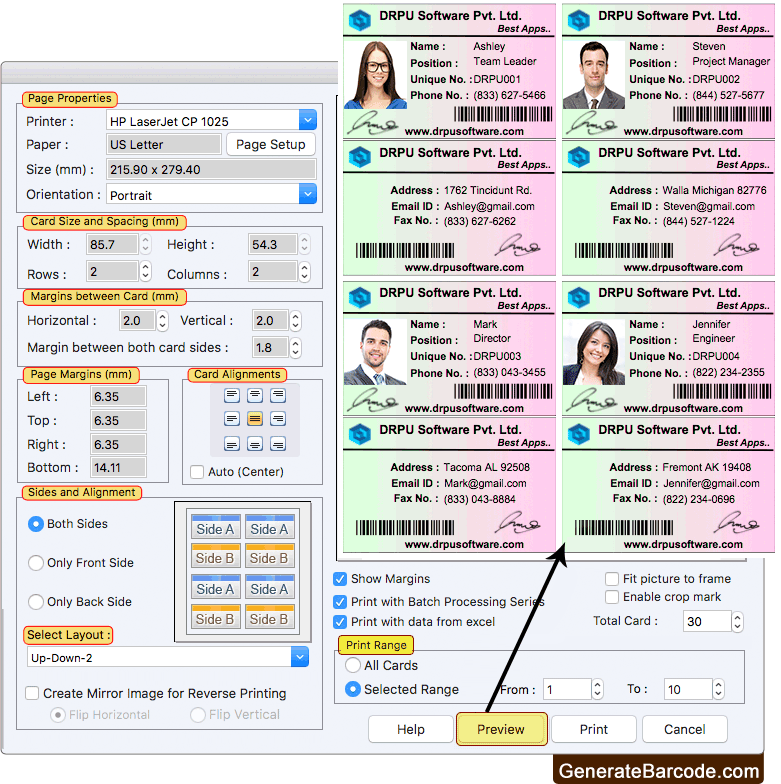Viewport: 781px width, 784px height.
Task: Adjust margin between both card sides stepper
Action: 296,348
